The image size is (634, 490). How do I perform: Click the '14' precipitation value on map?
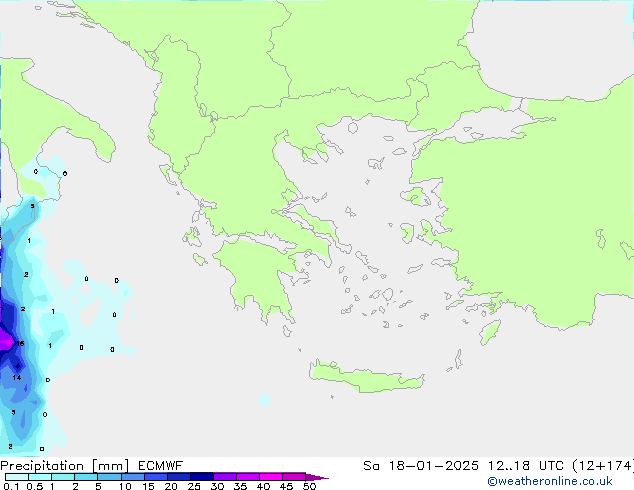pyautogui.click(x=17, y=378)
